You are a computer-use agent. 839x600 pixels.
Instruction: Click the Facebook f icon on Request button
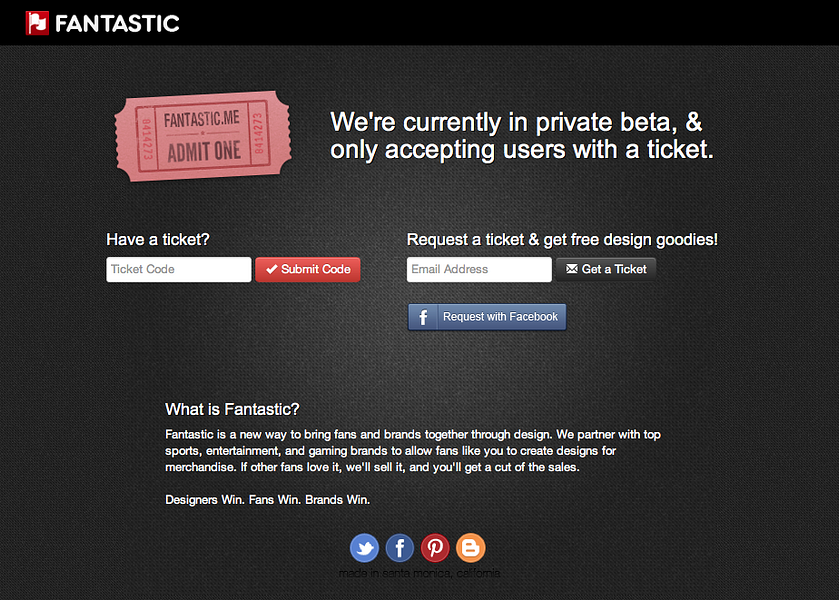pos(422,316)
